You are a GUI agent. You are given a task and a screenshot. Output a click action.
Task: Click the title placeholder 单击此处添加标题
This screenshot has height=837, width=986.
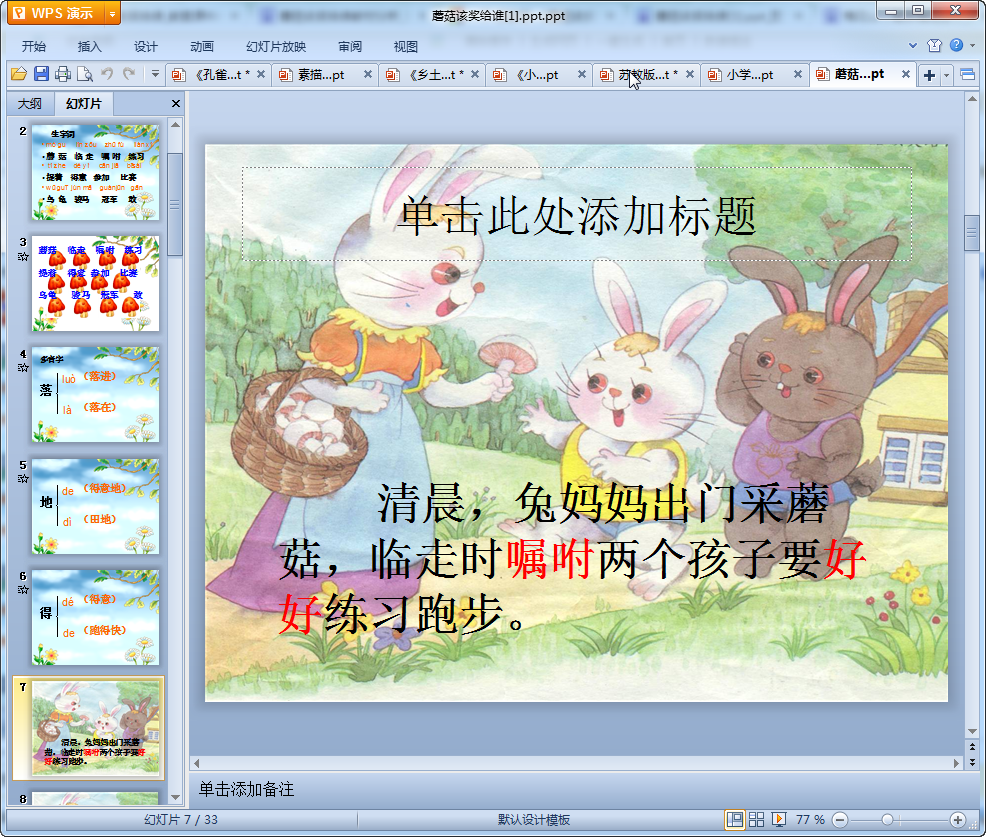pyautogui.click(x=577, y=214)
